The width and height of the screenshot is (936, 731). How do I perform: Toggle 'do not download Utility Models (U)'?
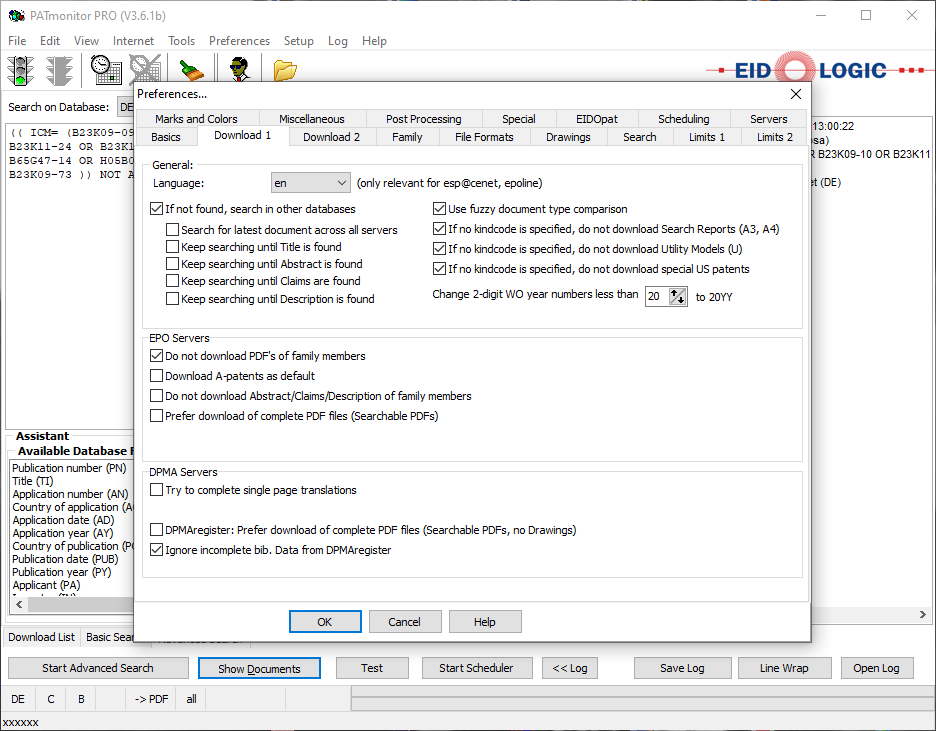click(x=439, y=249)
